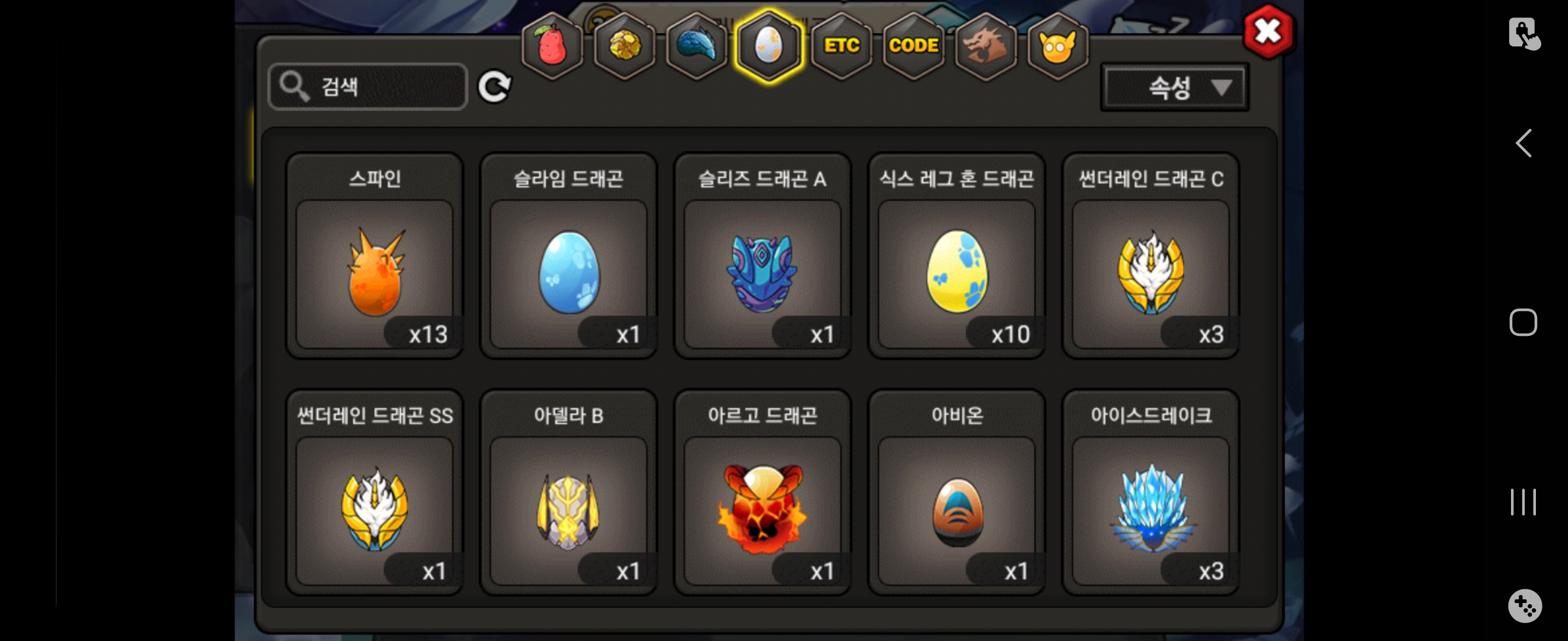
Task: Open the blue dragon scale category tab
Action: pos(696,46)
